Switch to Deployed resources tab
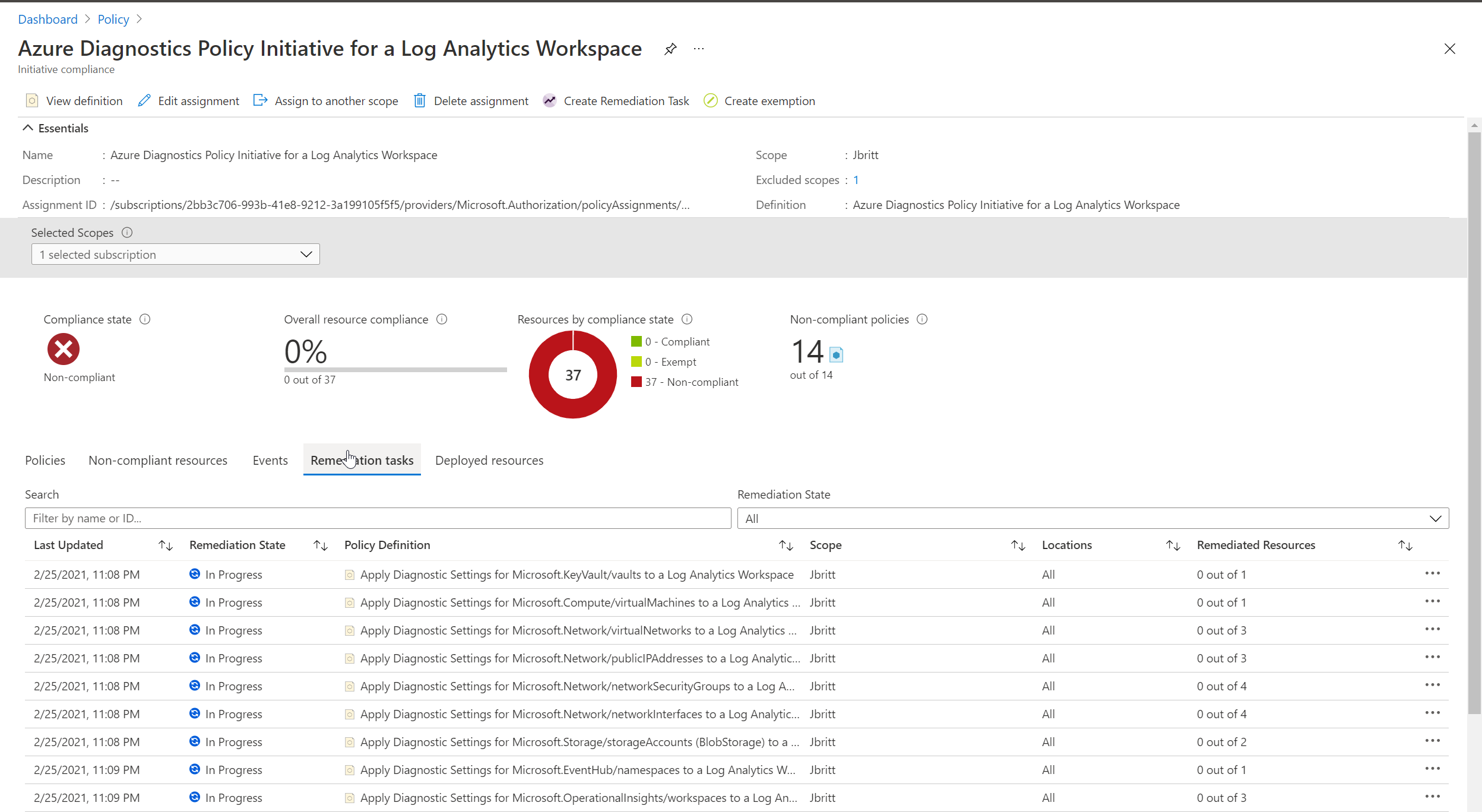The height and width of the screenshot is (812, 1482). tap(489, 461)
